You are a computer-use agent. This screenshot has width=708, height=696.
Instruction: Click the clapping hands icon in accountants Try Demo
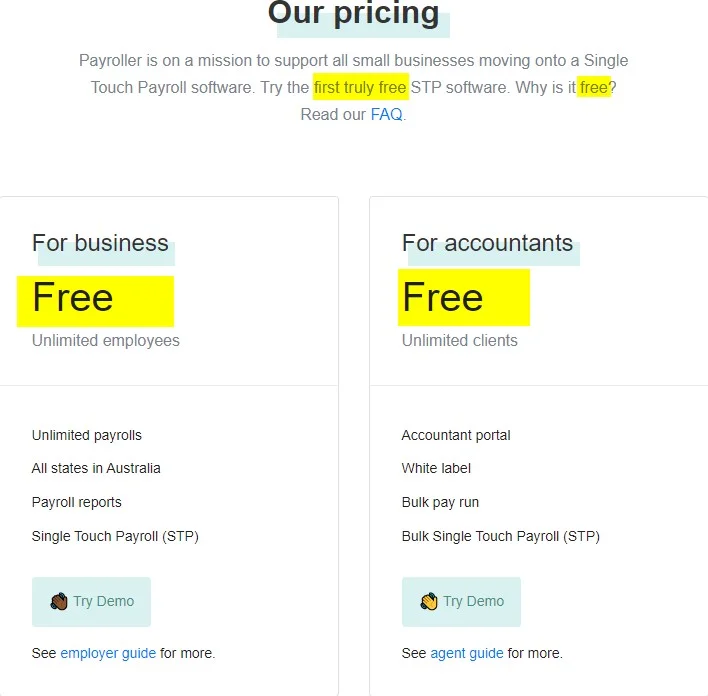pyautogui.click(x=429, y=601)
